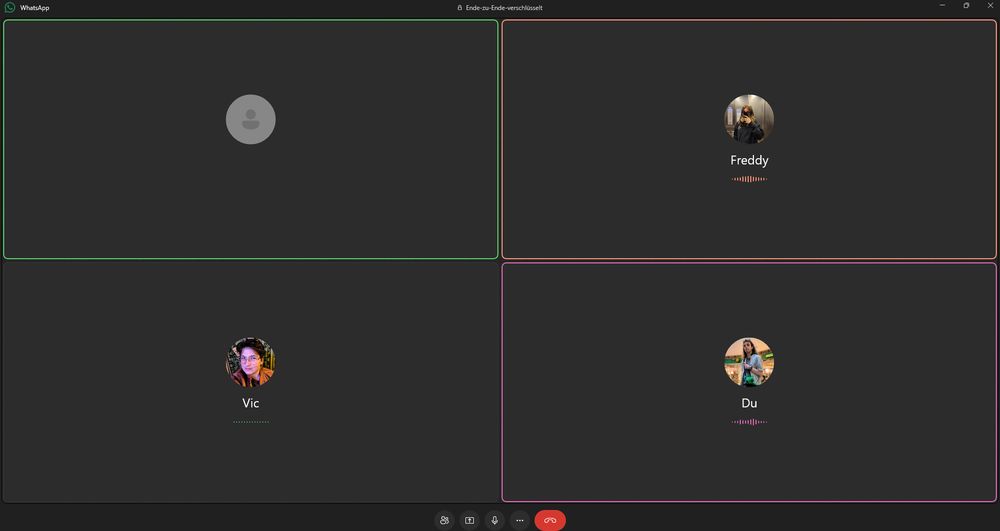Select the name label Du

coord(749,403)
